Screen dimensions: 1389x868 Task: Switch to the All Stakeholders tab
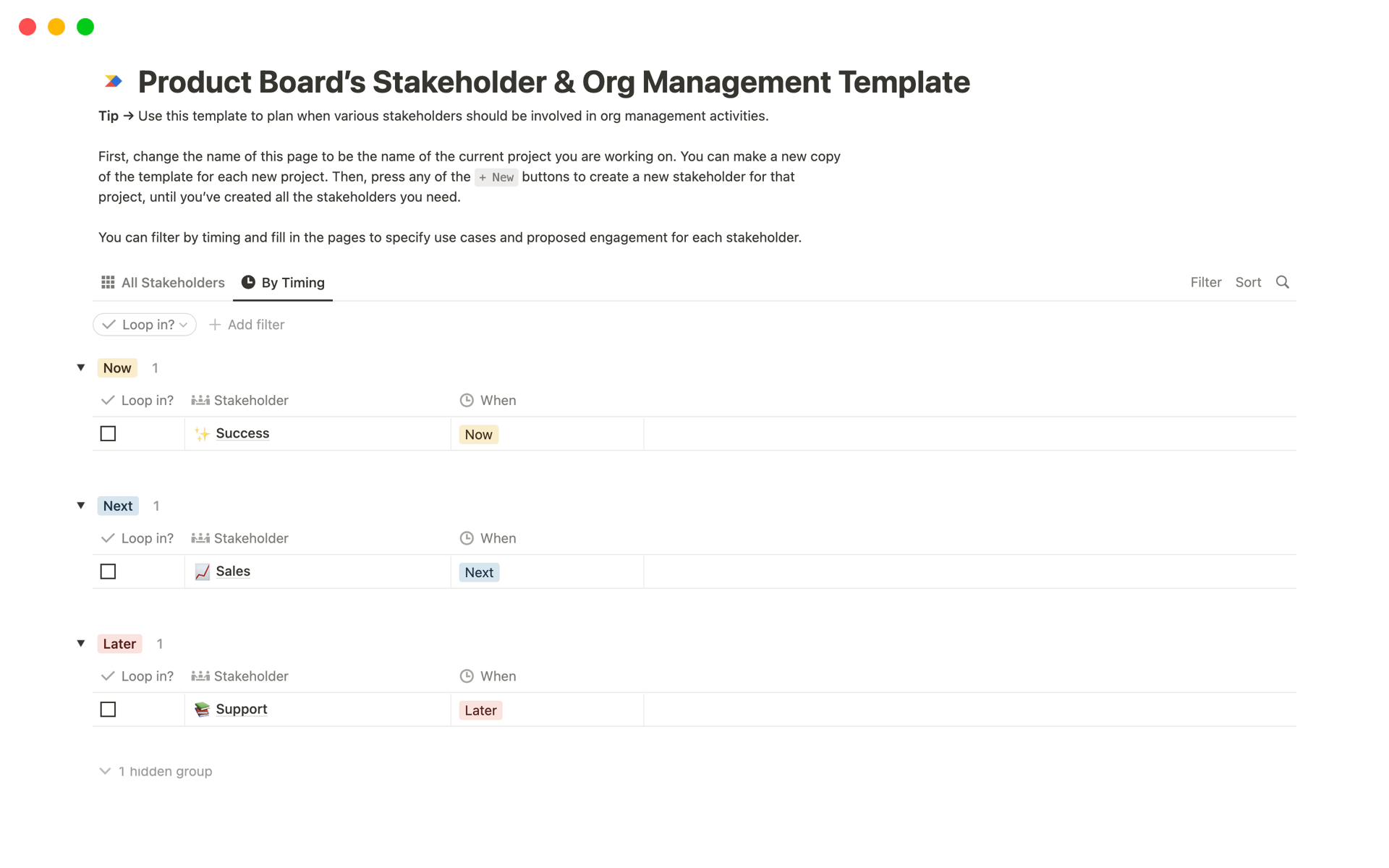(173, 282)
